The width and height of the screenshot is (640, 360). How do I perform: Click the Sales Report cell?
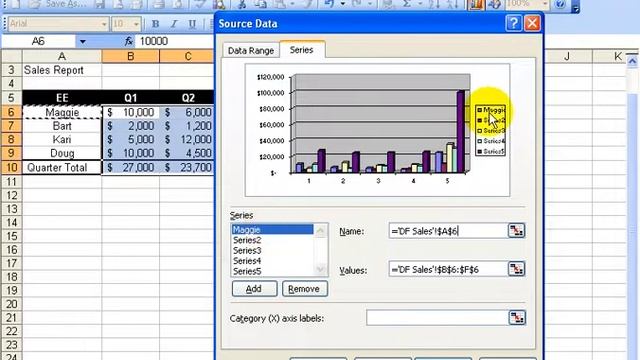[x=62, y=70]
